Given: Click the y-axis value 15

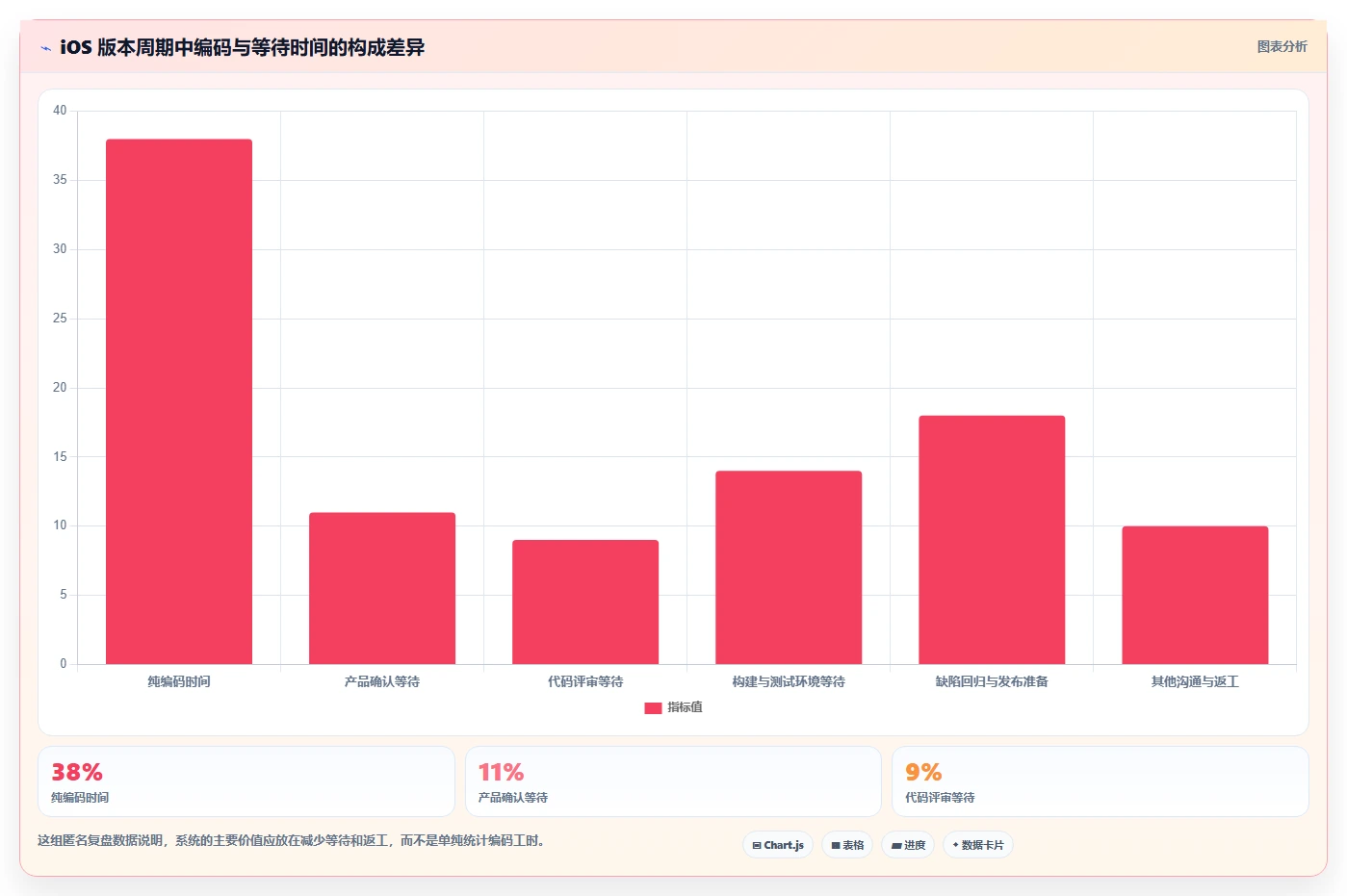Looking at the screenshot, I should point(60,456).
